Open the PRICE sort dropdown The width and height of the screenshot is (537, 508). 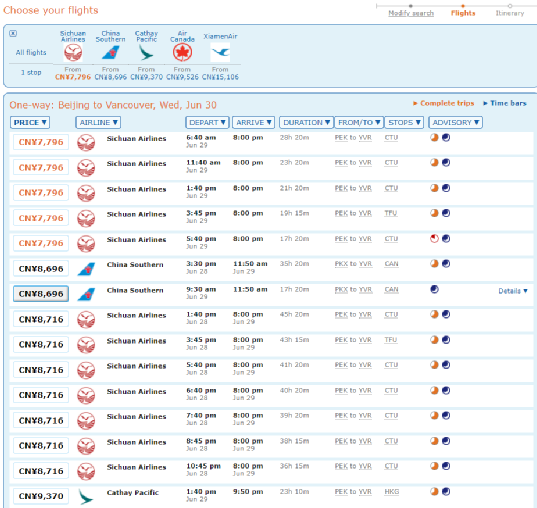click(30, 122)
